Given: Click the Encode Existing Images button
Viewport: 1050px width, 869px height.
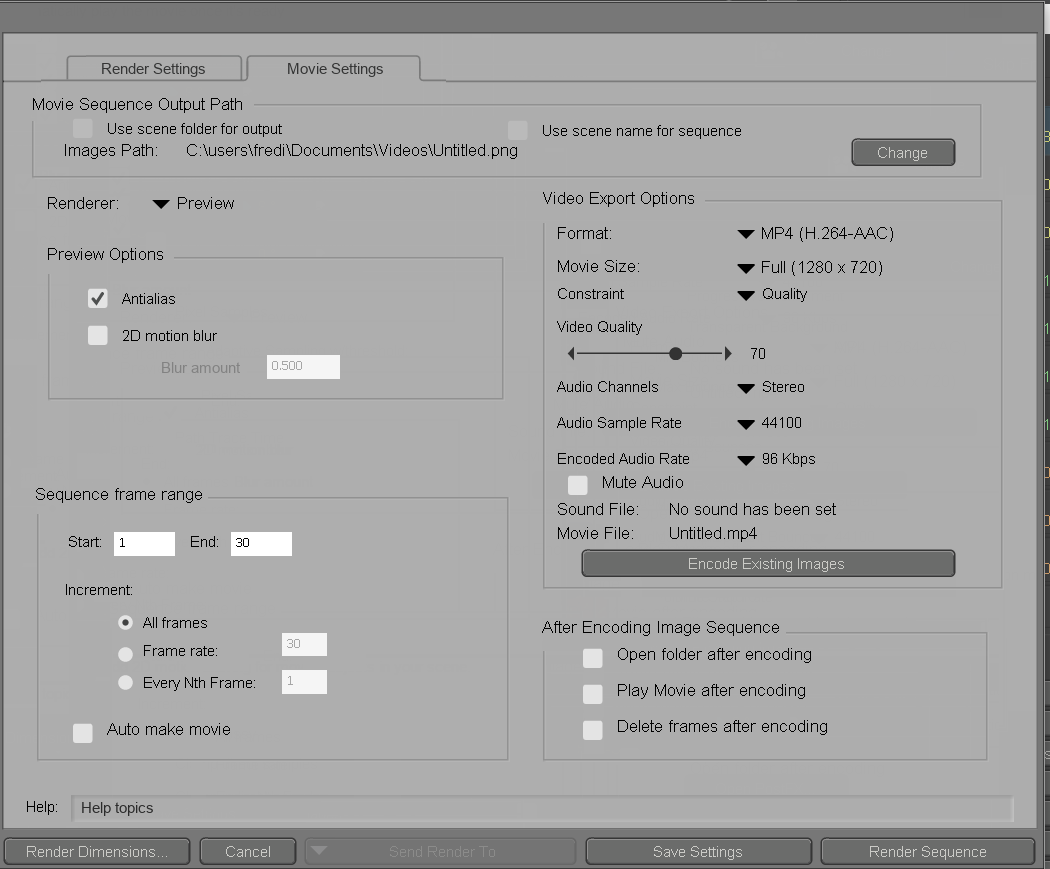Looking at the screenshot, I should [x=767, y=564].
